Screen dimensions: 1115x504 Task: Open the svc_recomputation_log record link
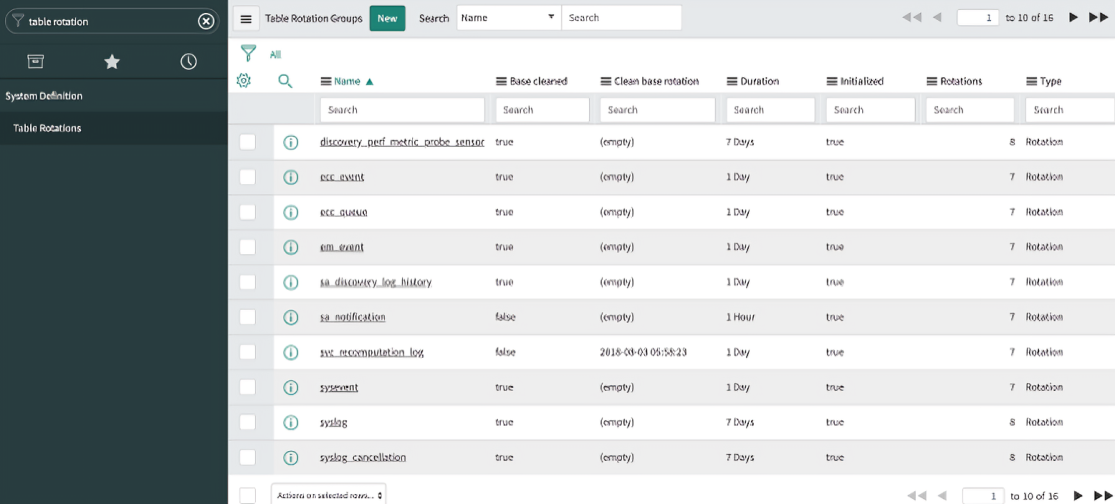coord(371,352)
